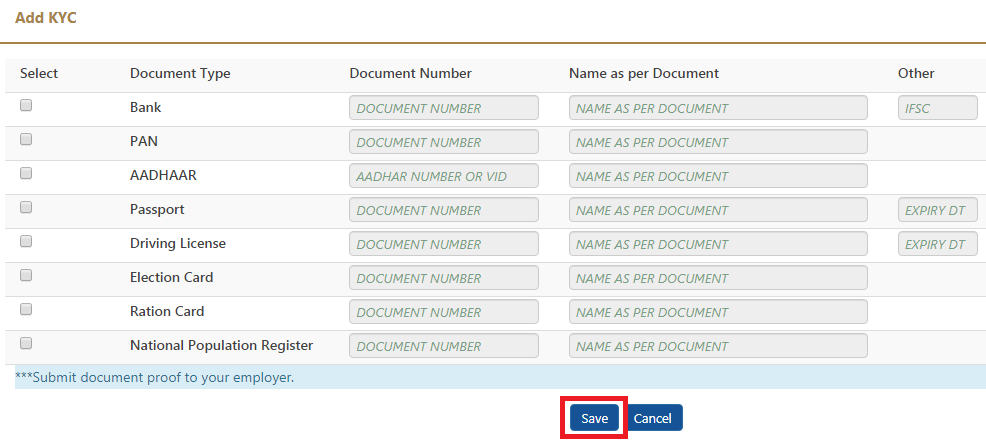
Task: Click the Cancel button
Action: pos(653,418)
